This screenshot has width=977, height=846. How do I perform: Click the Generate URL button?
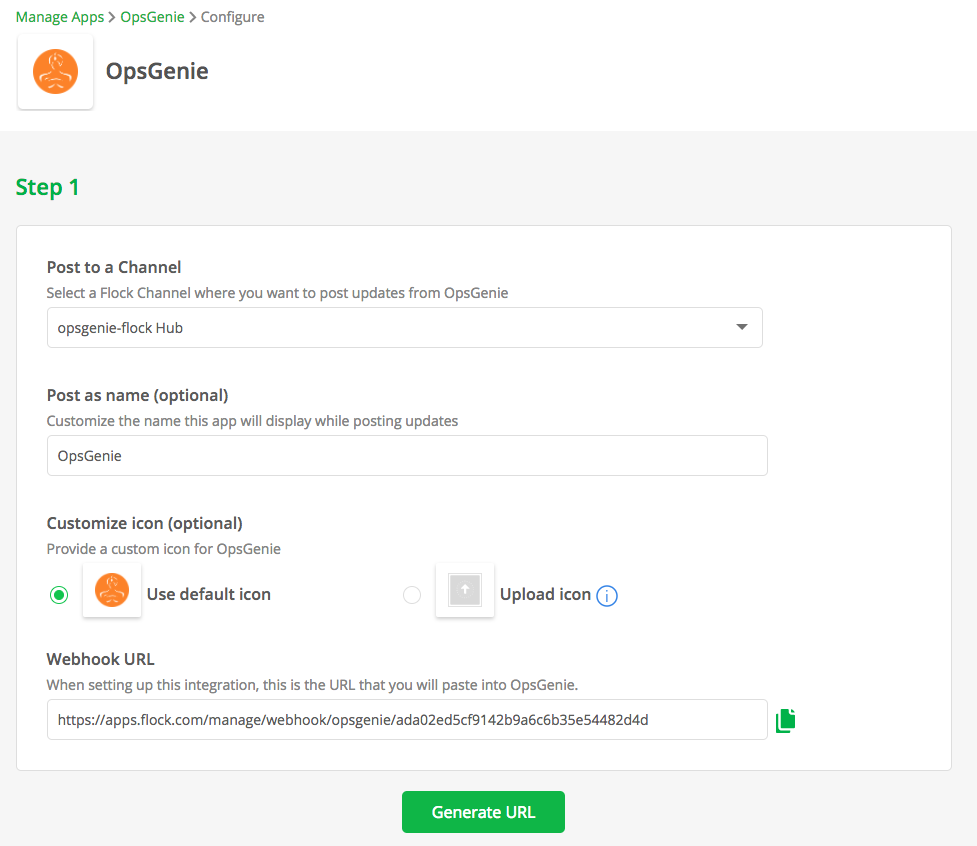(x=484, y=812)
